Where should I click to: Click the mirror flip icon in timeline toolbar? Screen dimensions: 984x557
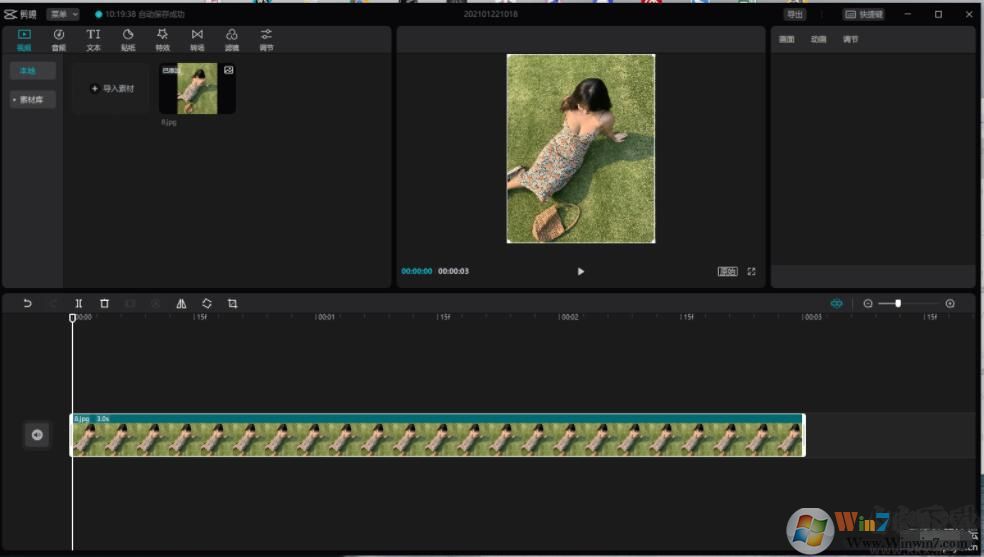click(x=181, y=303)
